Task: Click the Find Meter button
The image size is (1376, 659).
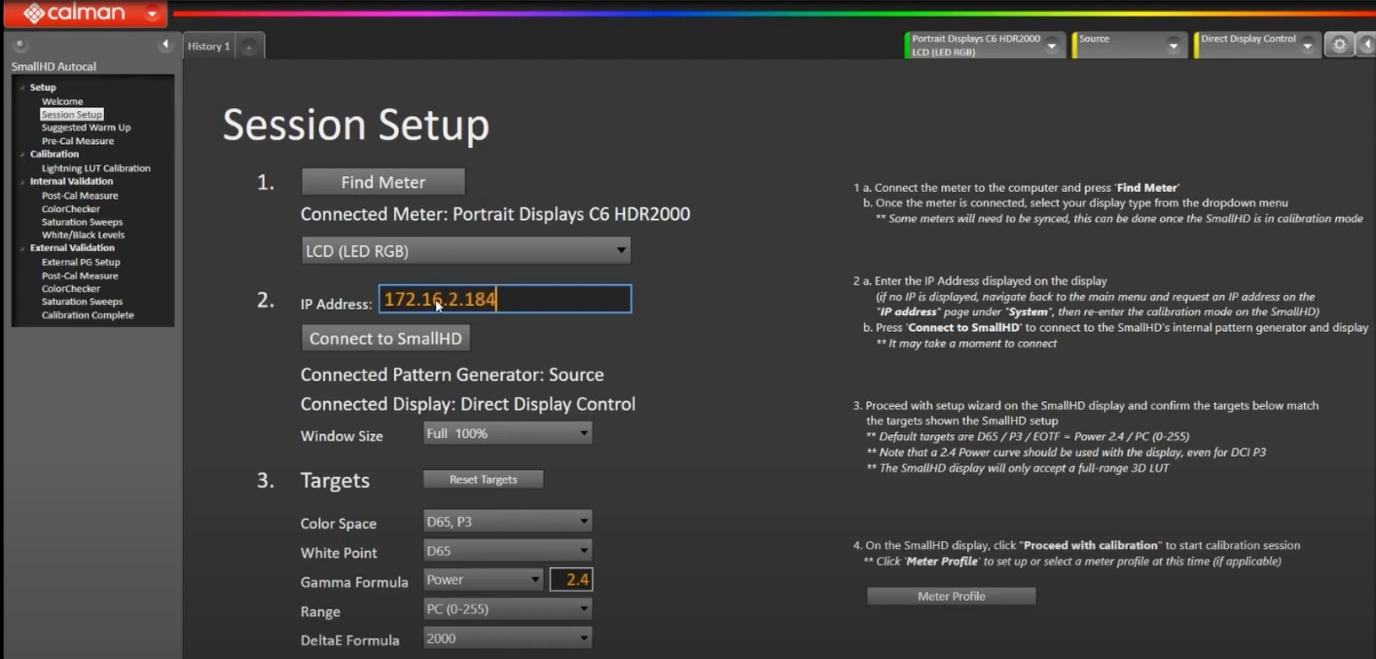Action: pos(383,182)
